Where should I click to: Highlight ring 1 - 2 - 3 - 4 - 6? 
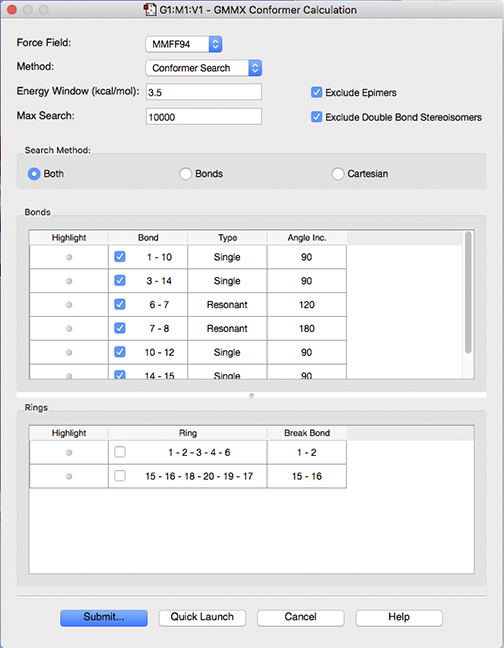69,453
